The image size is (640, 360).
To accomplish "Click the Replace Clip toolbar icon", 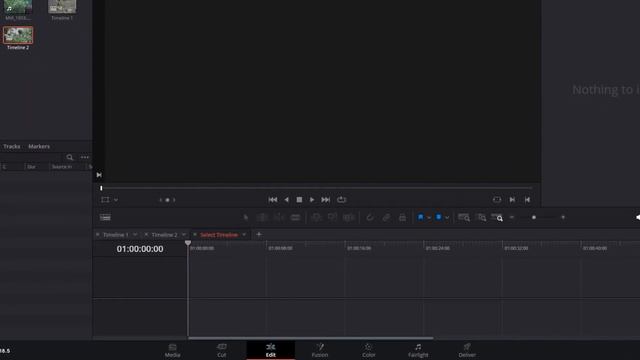I will [x=349, y=218].
